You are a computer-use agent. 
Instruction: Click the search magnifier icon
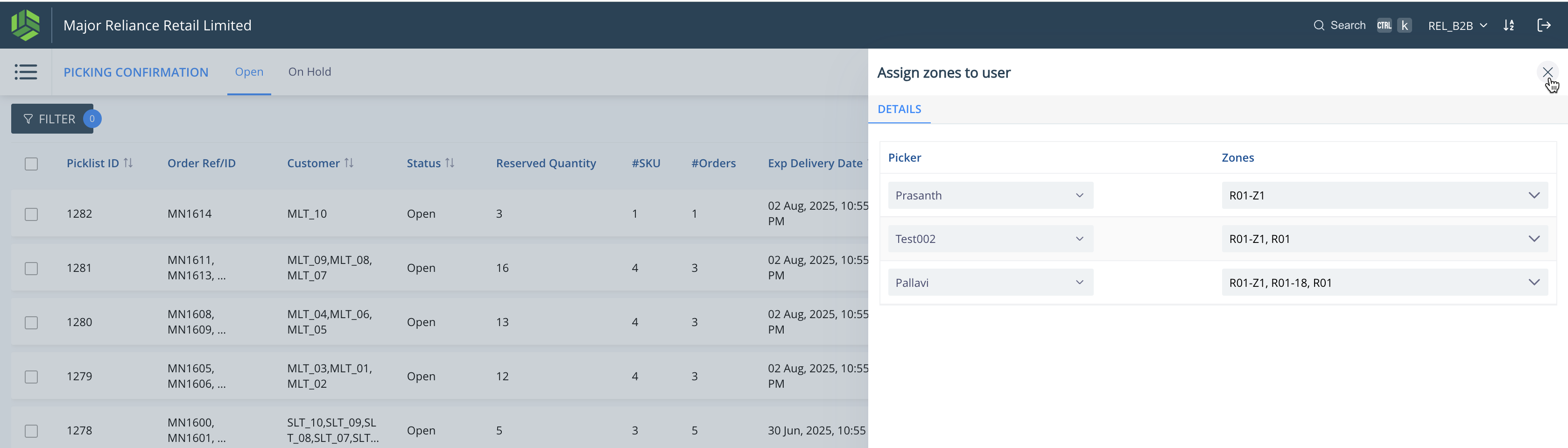(1318, 26)
